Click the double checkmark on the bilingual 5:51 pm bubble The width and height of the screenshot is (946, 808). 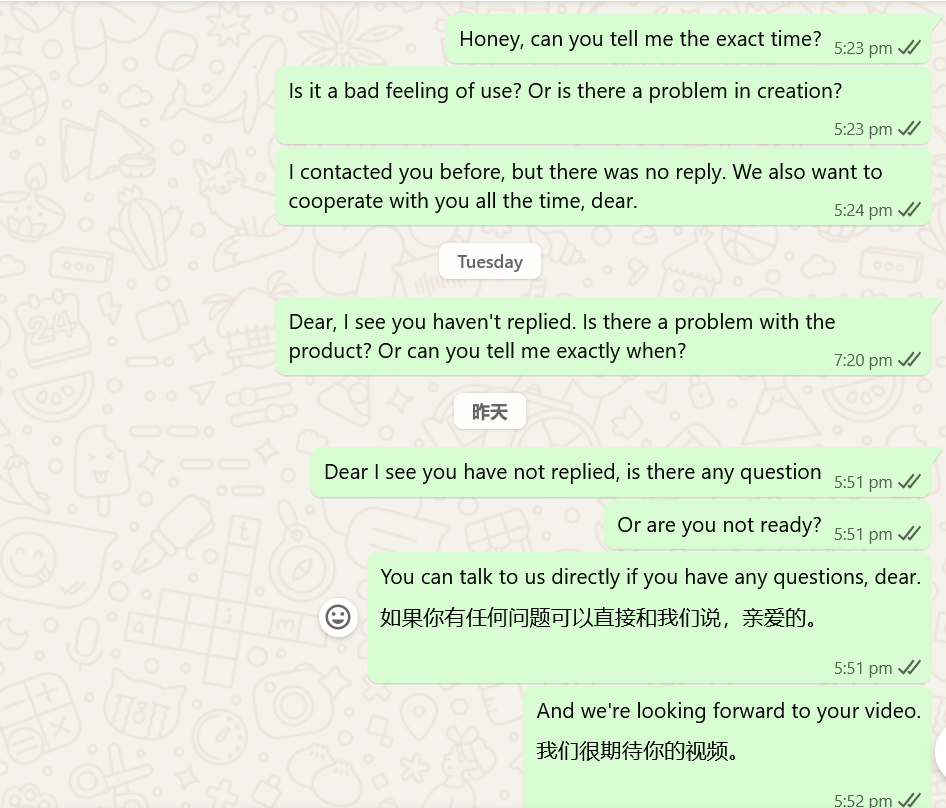(909, 667)
